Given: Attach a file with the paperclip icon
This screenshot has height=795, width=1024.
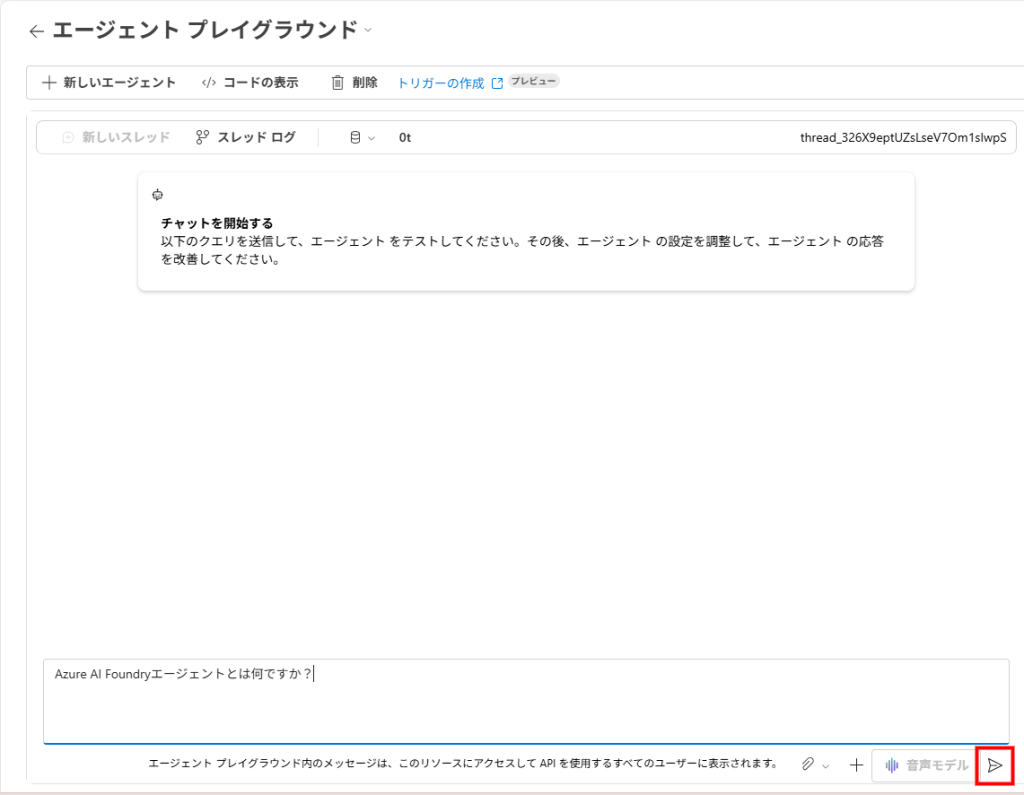Looking at the screenshot, I should [x=808, y=765].
